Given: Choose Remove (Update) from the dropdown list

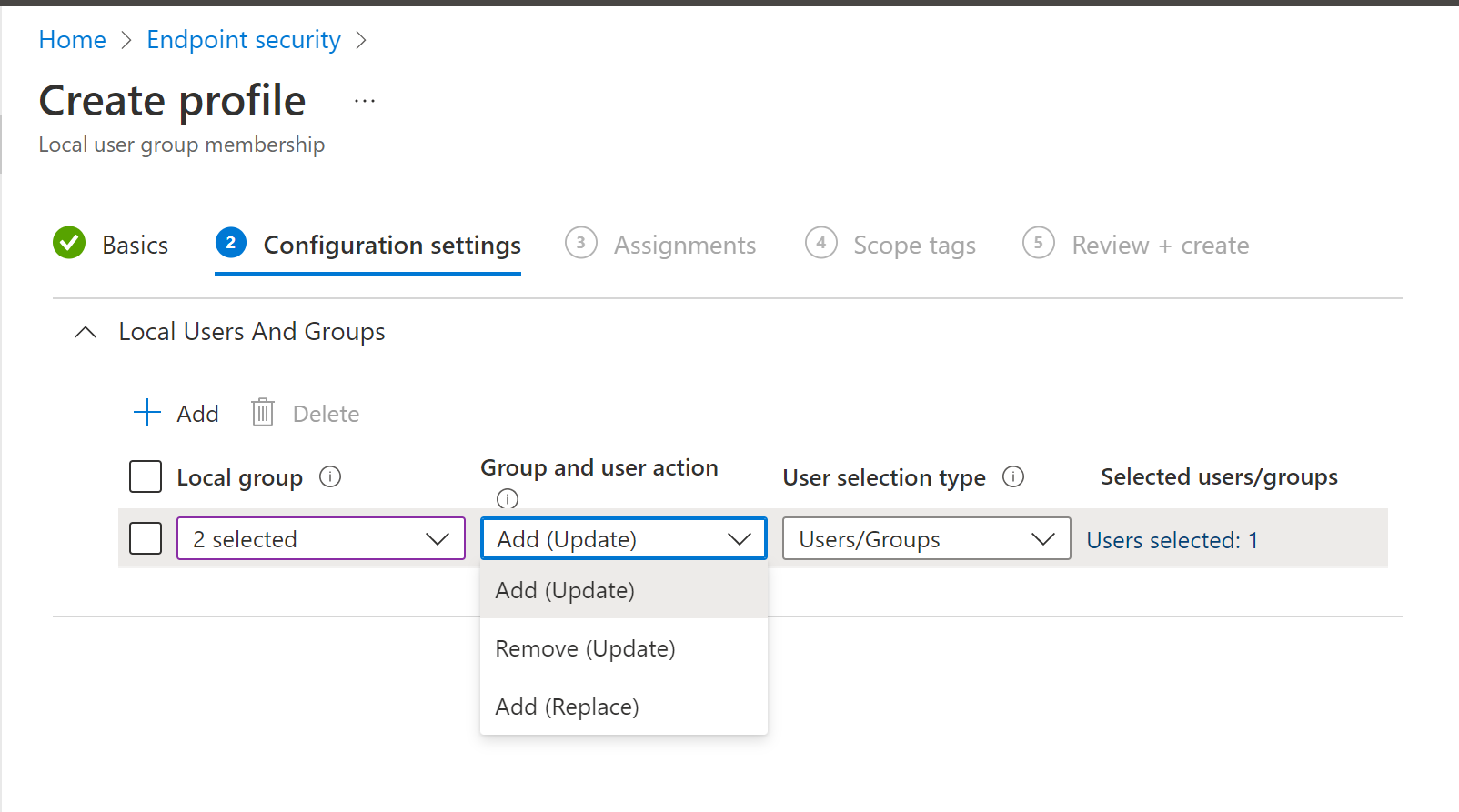Looking at the screenshot, I should [585, 648].
